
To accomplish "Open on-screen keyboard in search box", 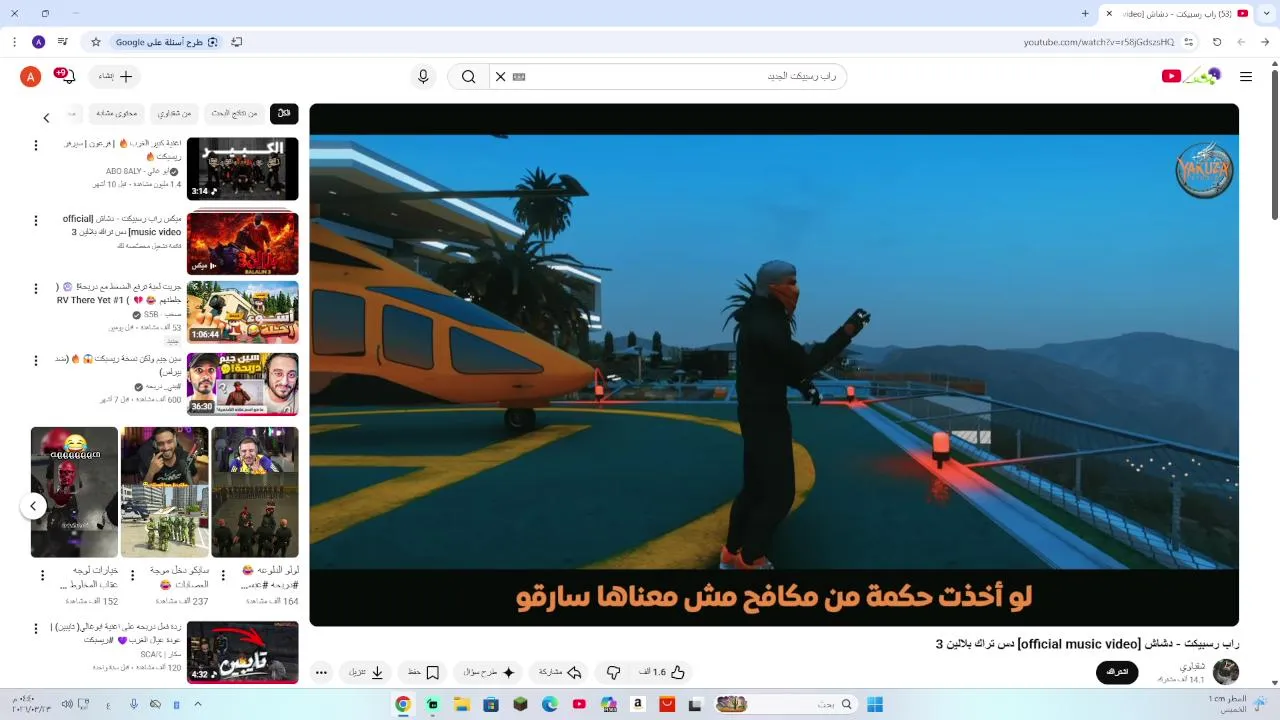I will (x=519, y=76).
